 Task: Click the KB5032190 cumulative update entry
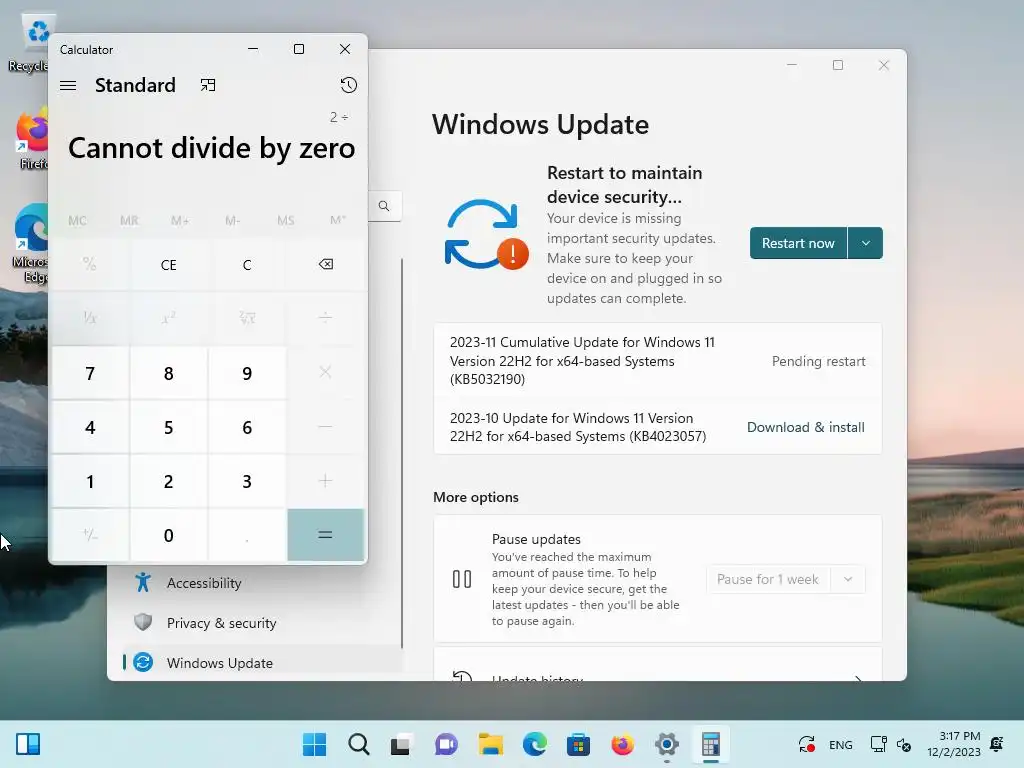[658, 360]
